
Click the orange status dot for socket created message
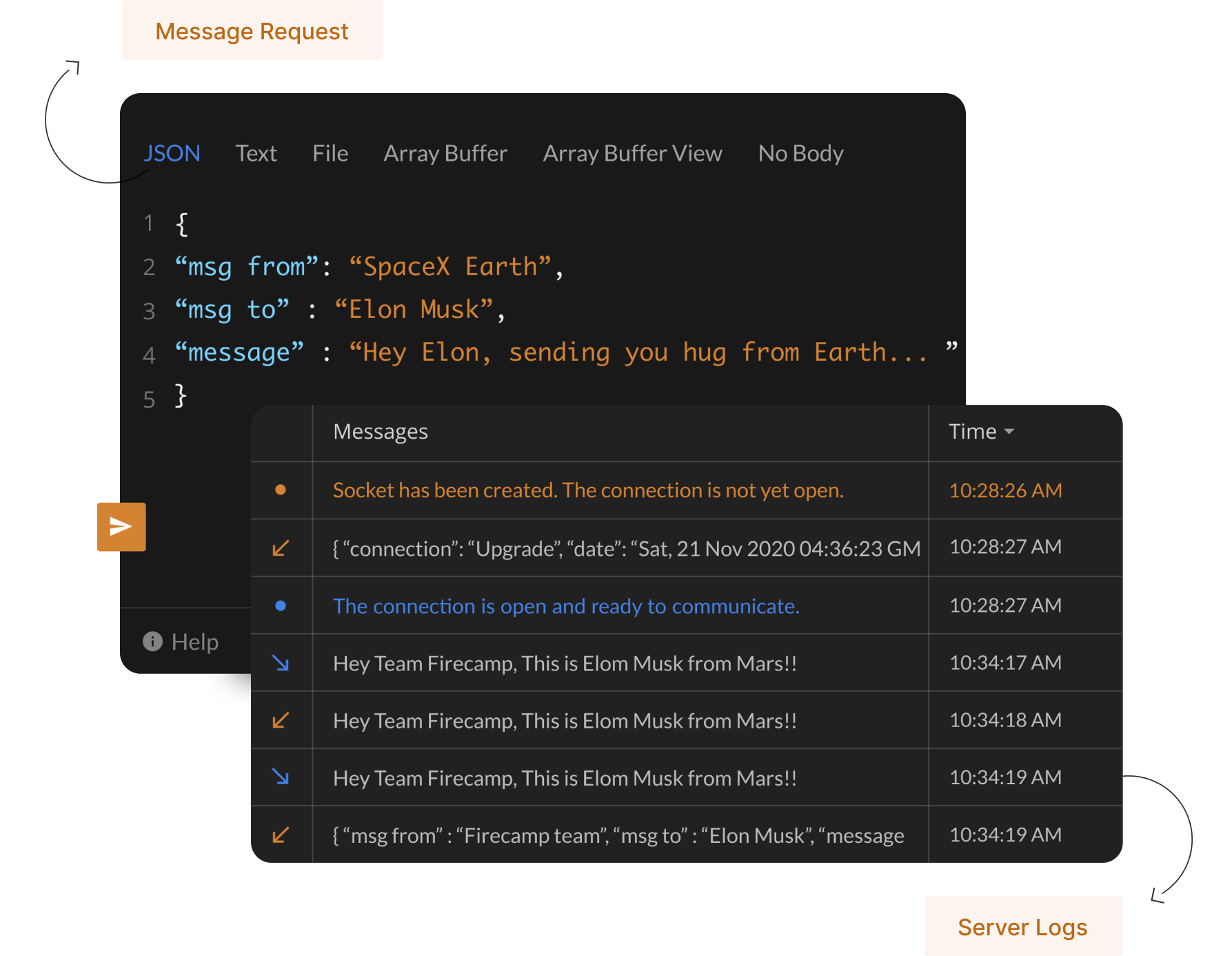(x=281, y=490)
